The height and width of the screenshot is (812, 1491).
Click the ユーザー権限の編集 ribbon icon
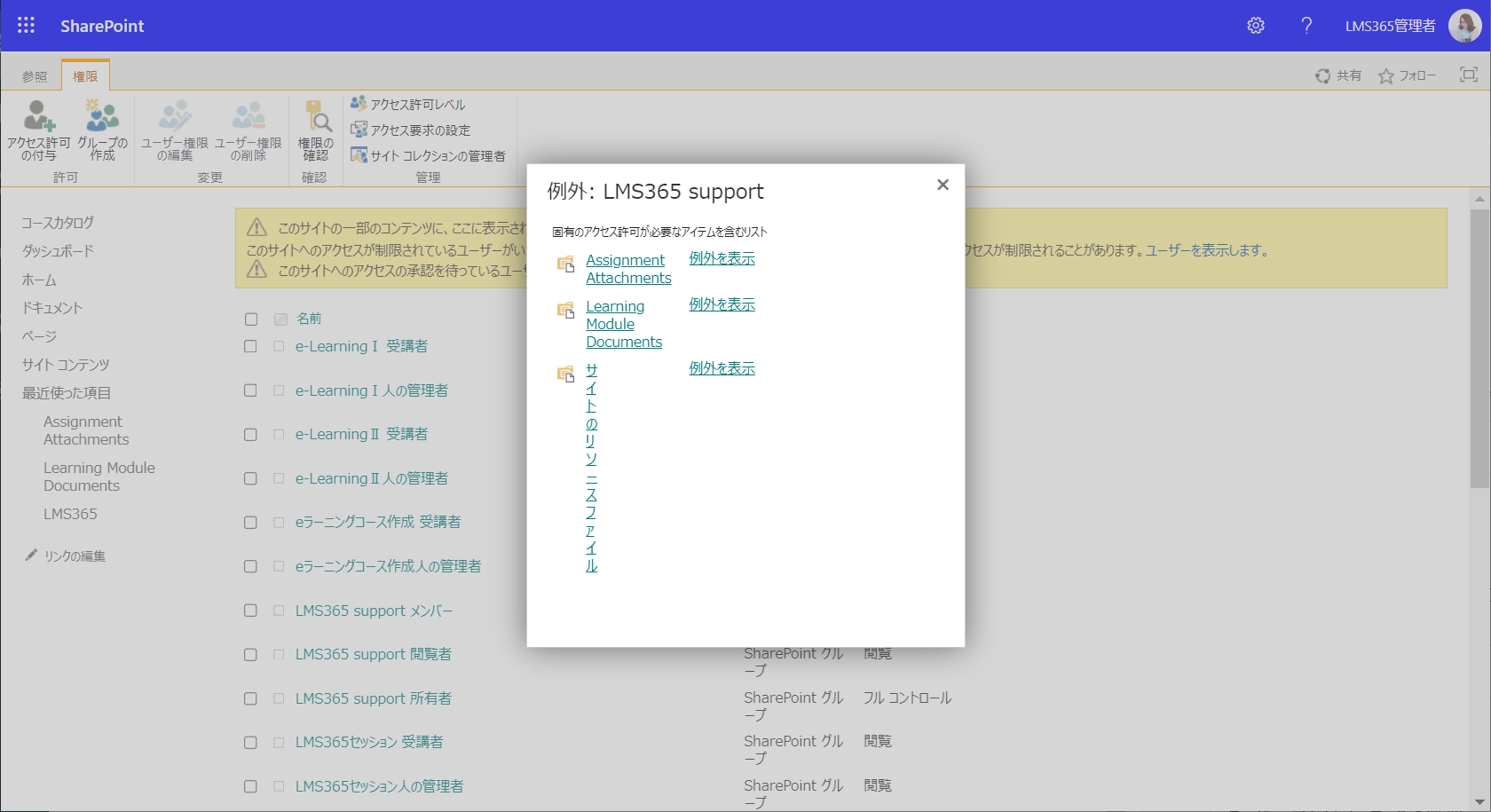[175, 116]
